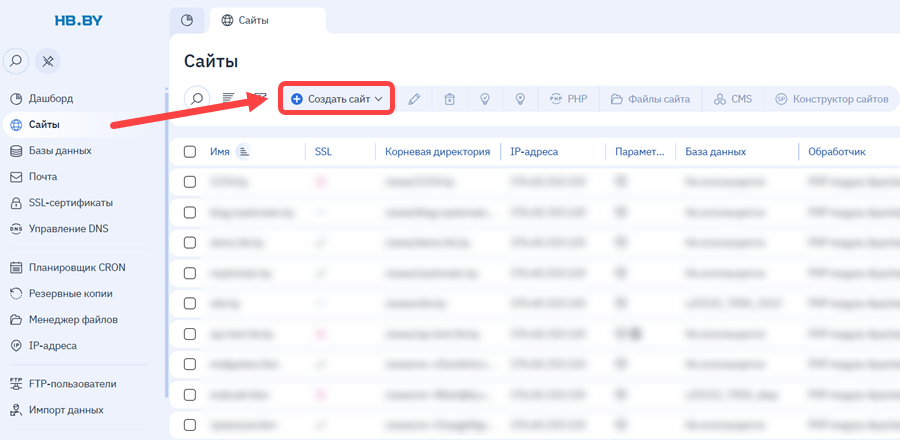
Task: Click the circular arrow backup icon
Action: [x=16, y=294]
